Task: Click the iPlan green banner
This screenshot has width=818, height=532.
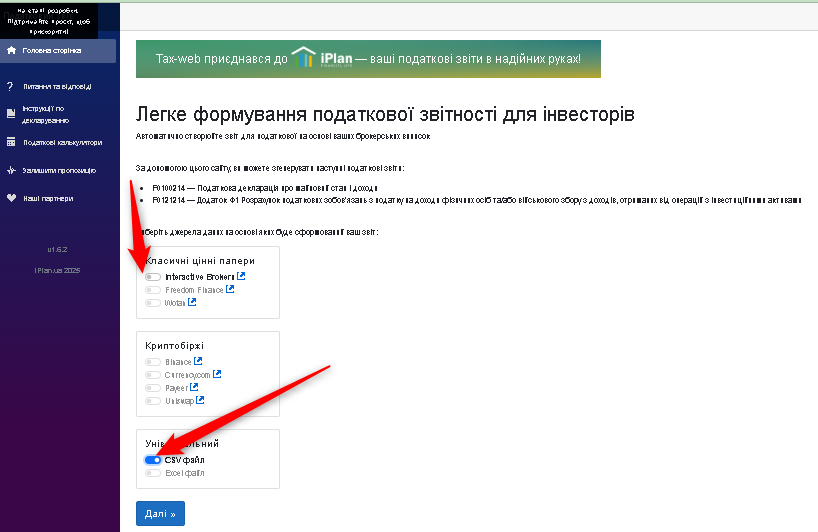Action: 368,59
